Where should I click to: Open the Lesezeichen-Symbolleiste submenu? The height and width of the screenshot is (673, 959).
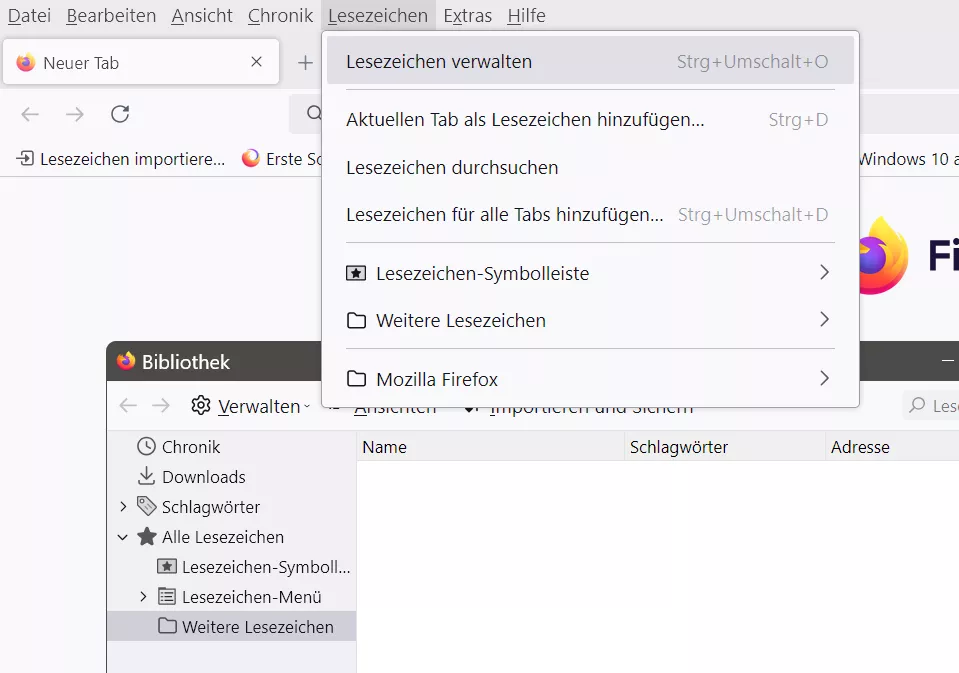(x=590, y=273)
